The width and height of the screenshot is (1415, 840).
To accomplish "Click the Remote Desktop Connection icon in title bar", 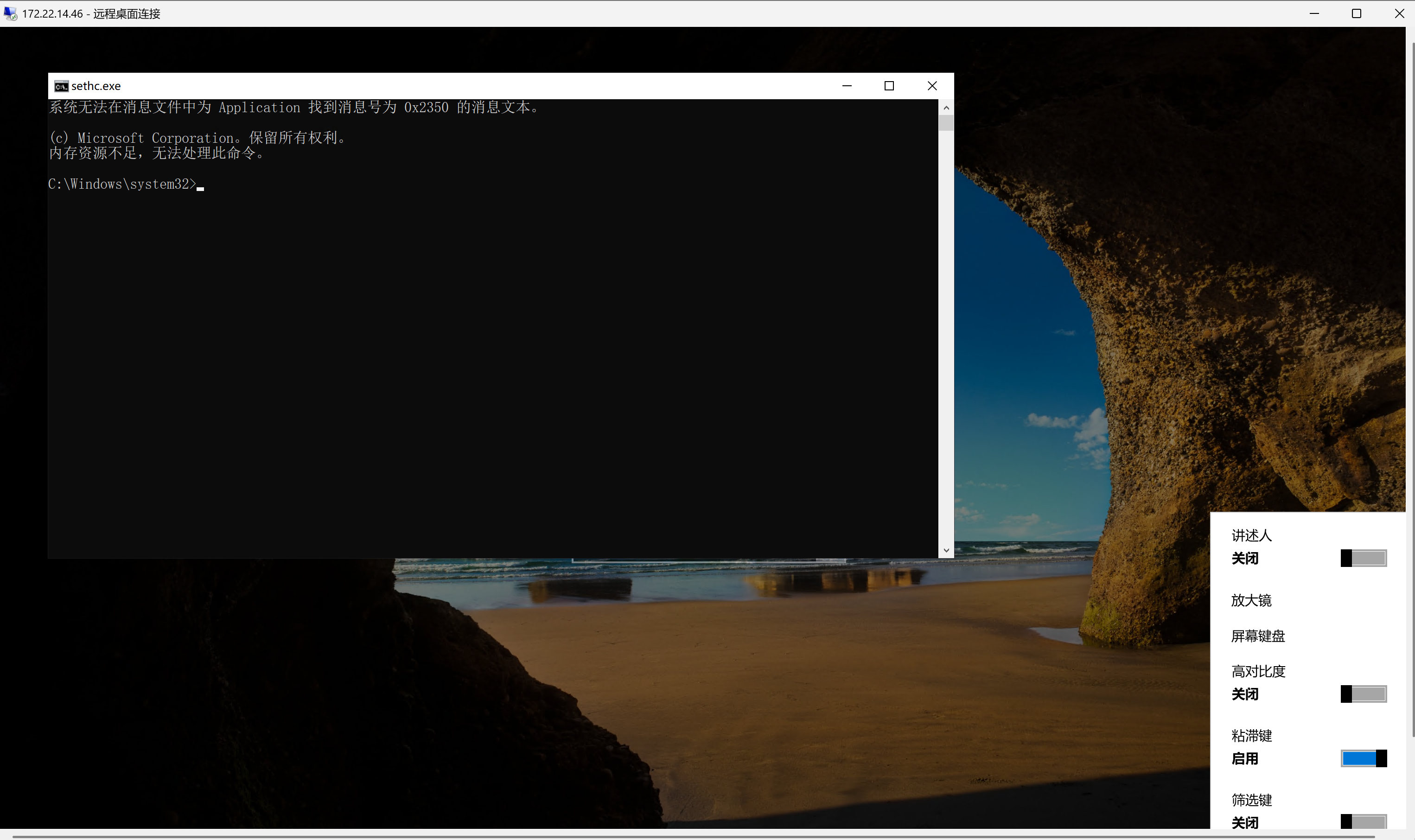I will pos(10,13).
